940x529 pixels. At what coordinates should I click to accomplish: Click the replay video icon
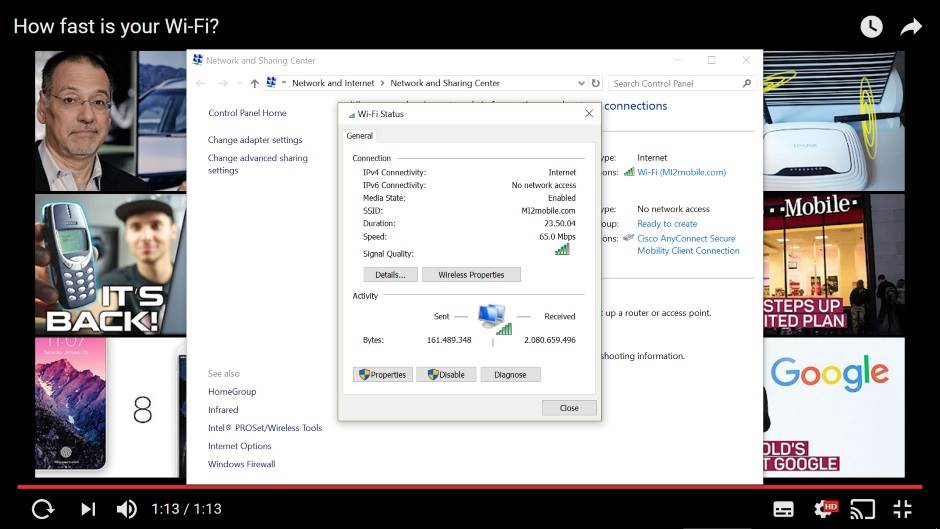click(x=42, y=509)
